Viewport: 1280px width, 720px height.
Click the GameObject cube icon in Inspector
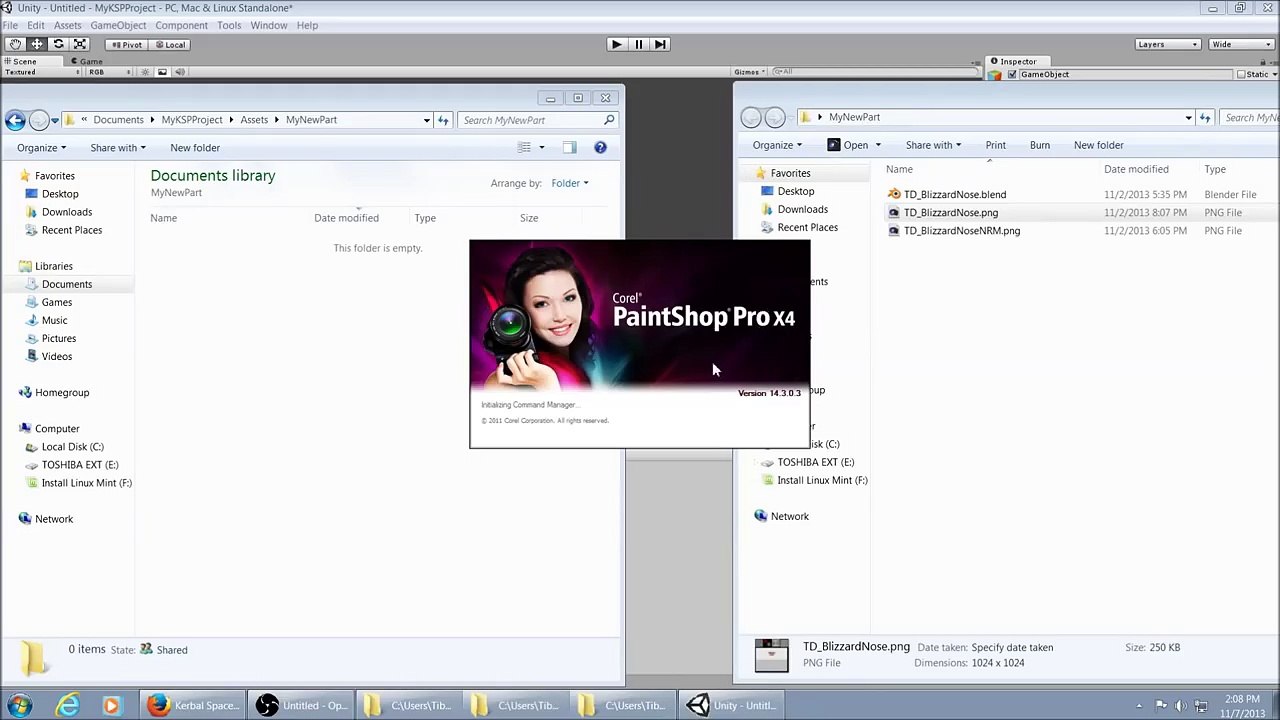tap(995, 74)
